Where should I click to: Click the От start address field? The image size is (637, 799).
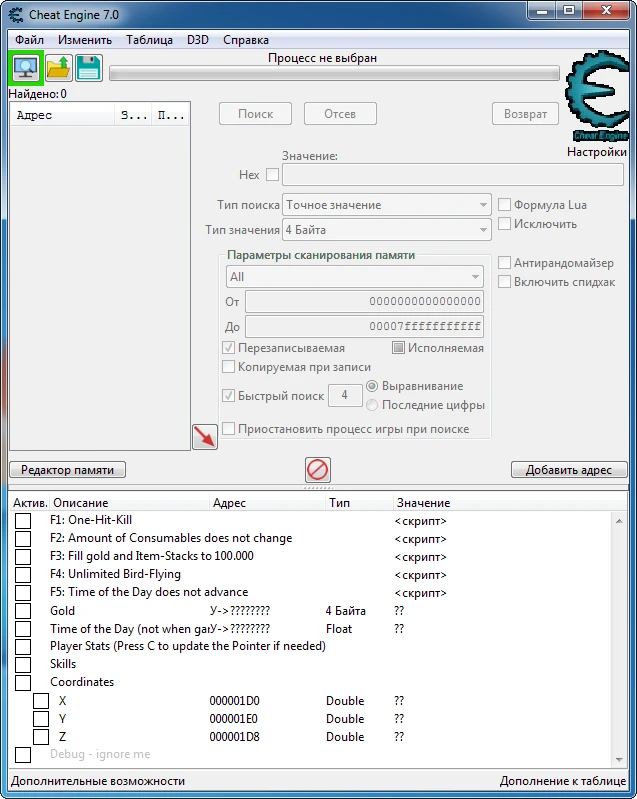pos(364,301)
